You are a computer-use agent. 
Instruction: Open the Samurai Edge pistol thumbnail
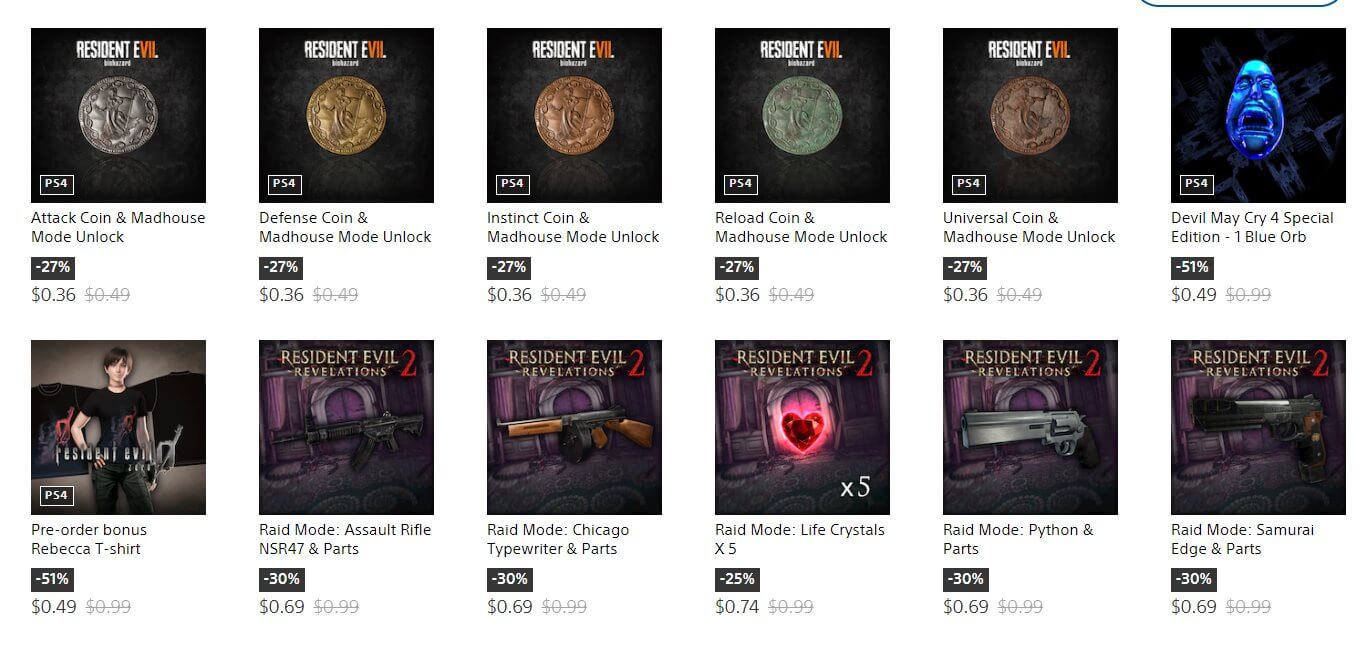coord(1258,427)
